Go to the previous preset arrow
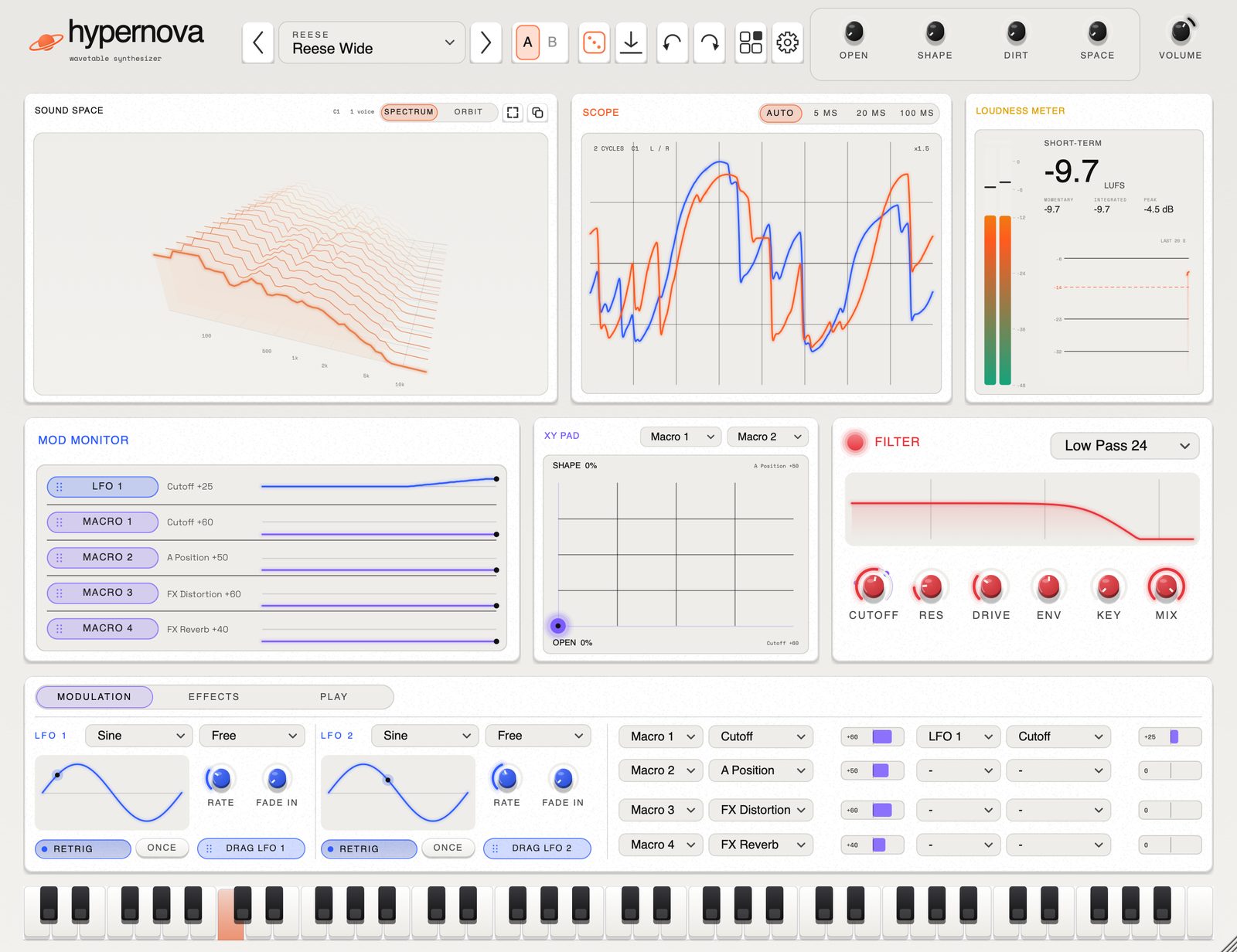Viewport: 1237px width, 952px height. (258, 42)
